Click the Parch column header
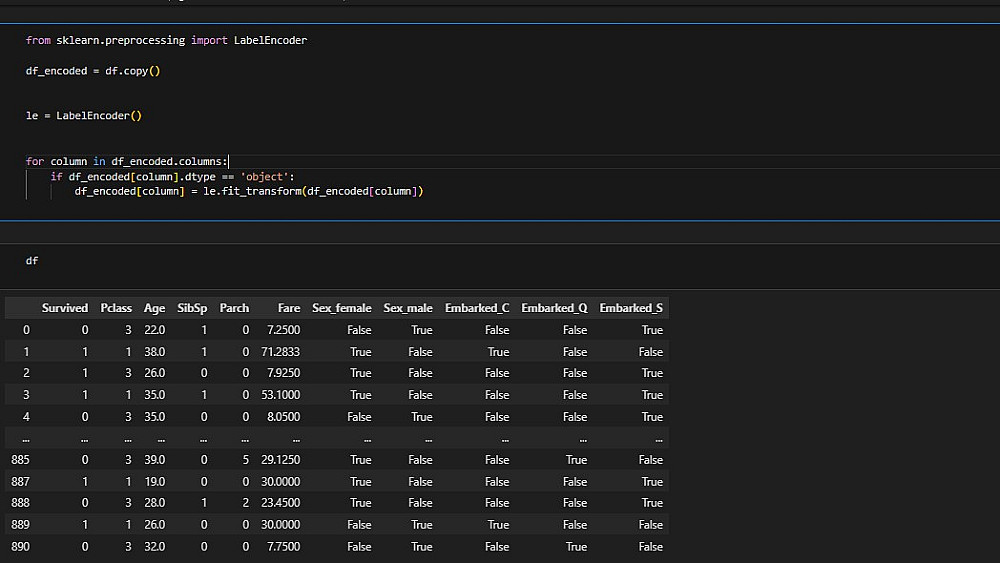This screenshot has width=1000, height=563. click(x=234, y=308)
